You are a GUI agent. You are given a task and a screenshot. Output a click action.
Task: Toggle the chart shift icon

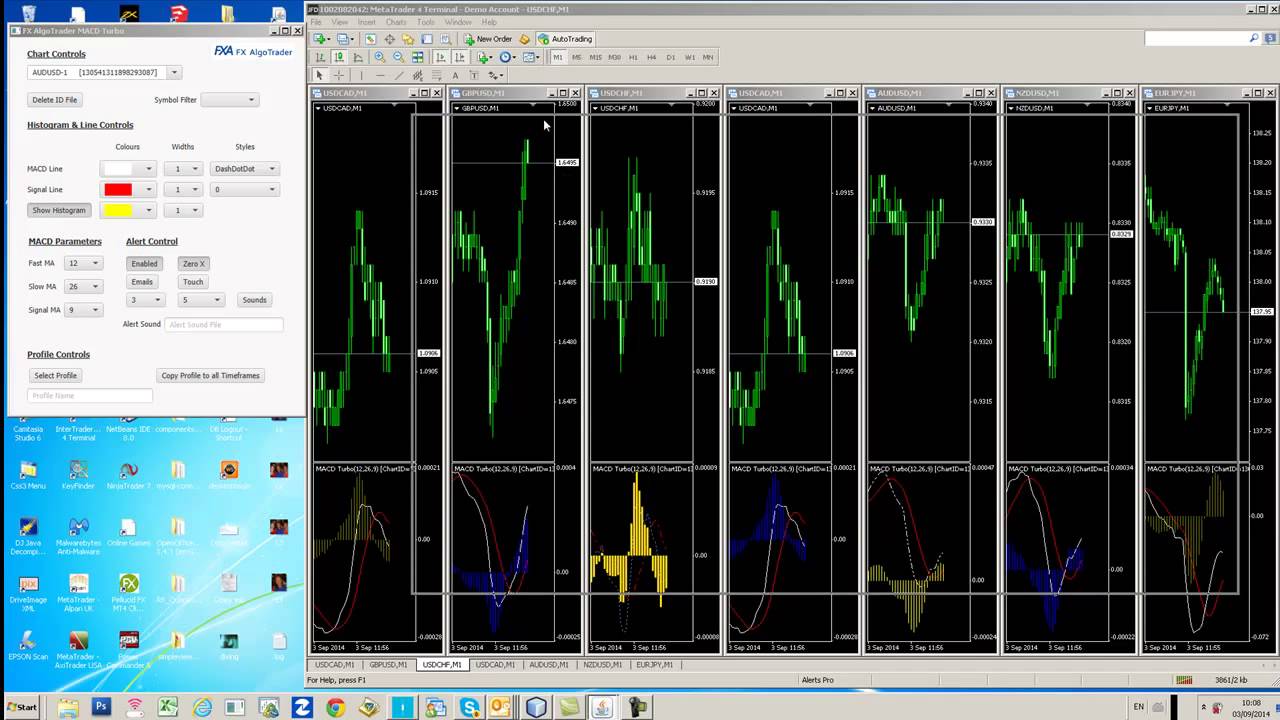point(460,57)
